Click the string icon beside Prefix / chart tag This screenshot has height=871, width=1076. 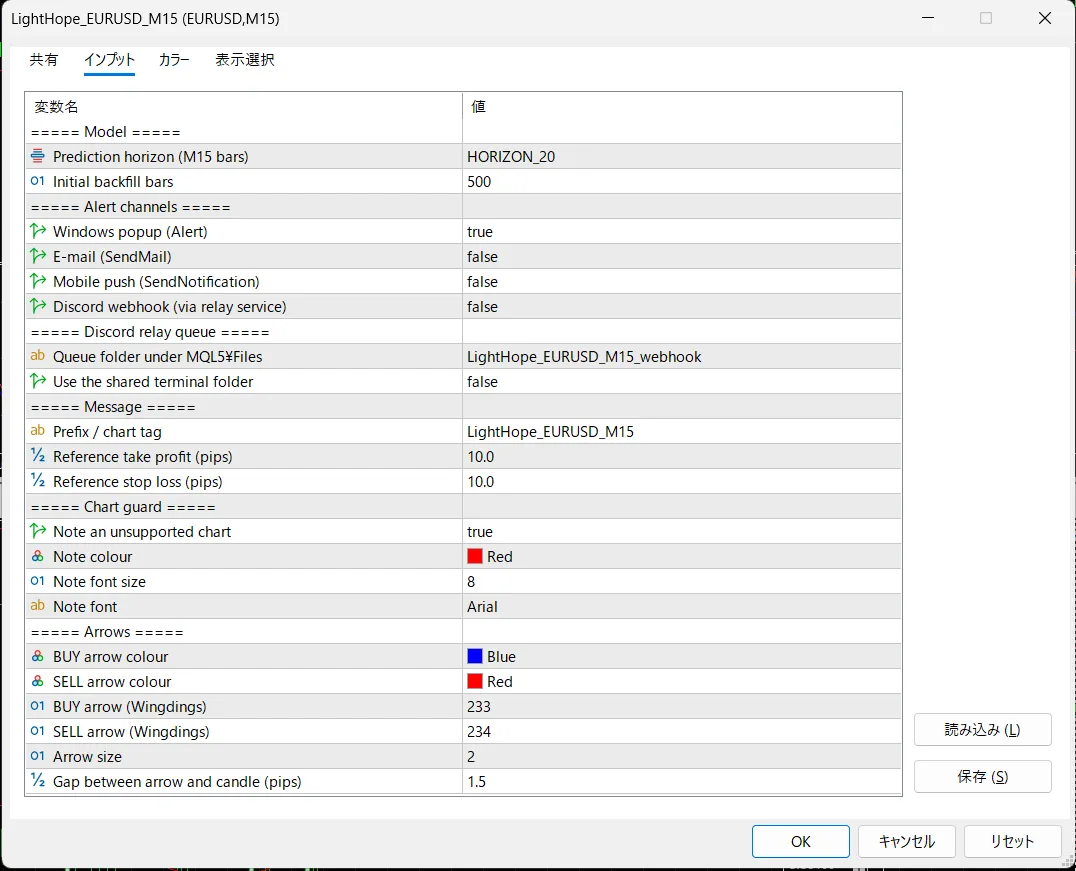coord(38,431)
